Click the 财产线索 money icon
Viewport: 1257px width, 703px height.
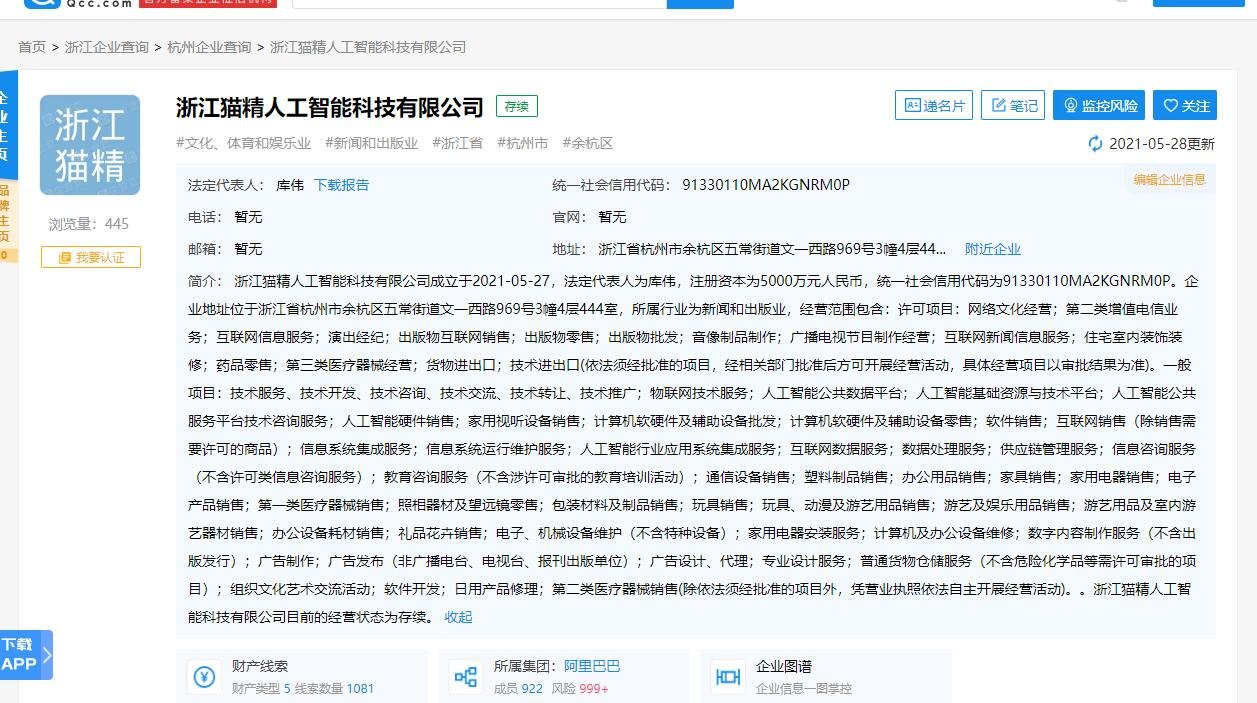204,676
